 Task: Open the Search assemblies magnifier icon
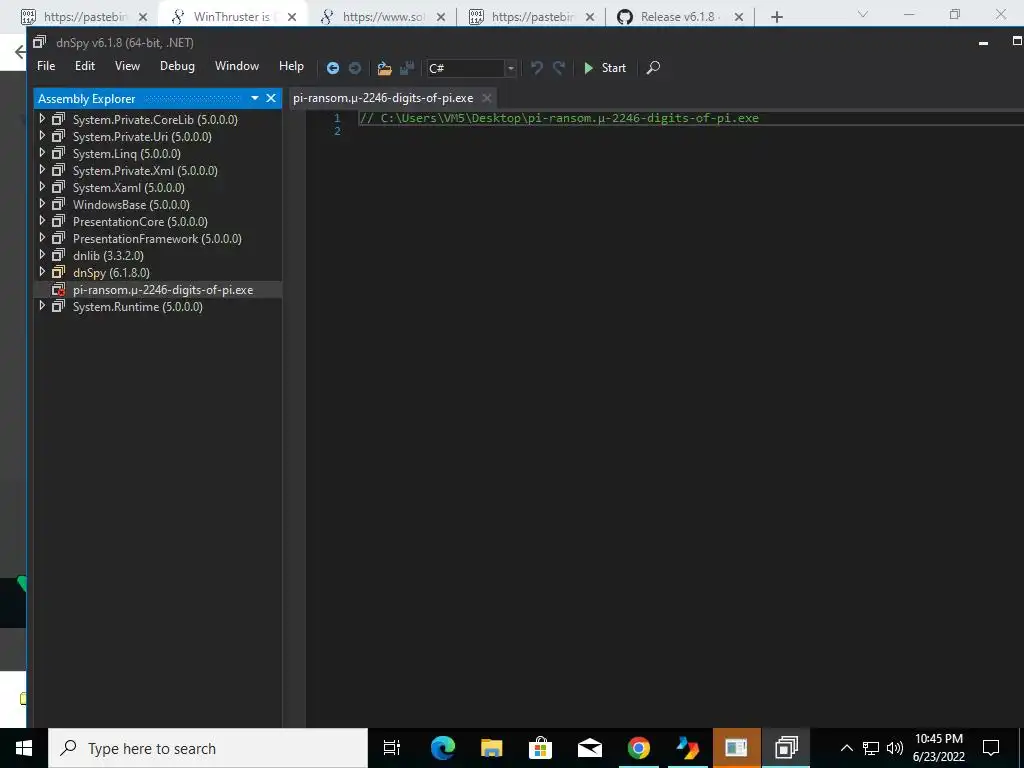652,68
